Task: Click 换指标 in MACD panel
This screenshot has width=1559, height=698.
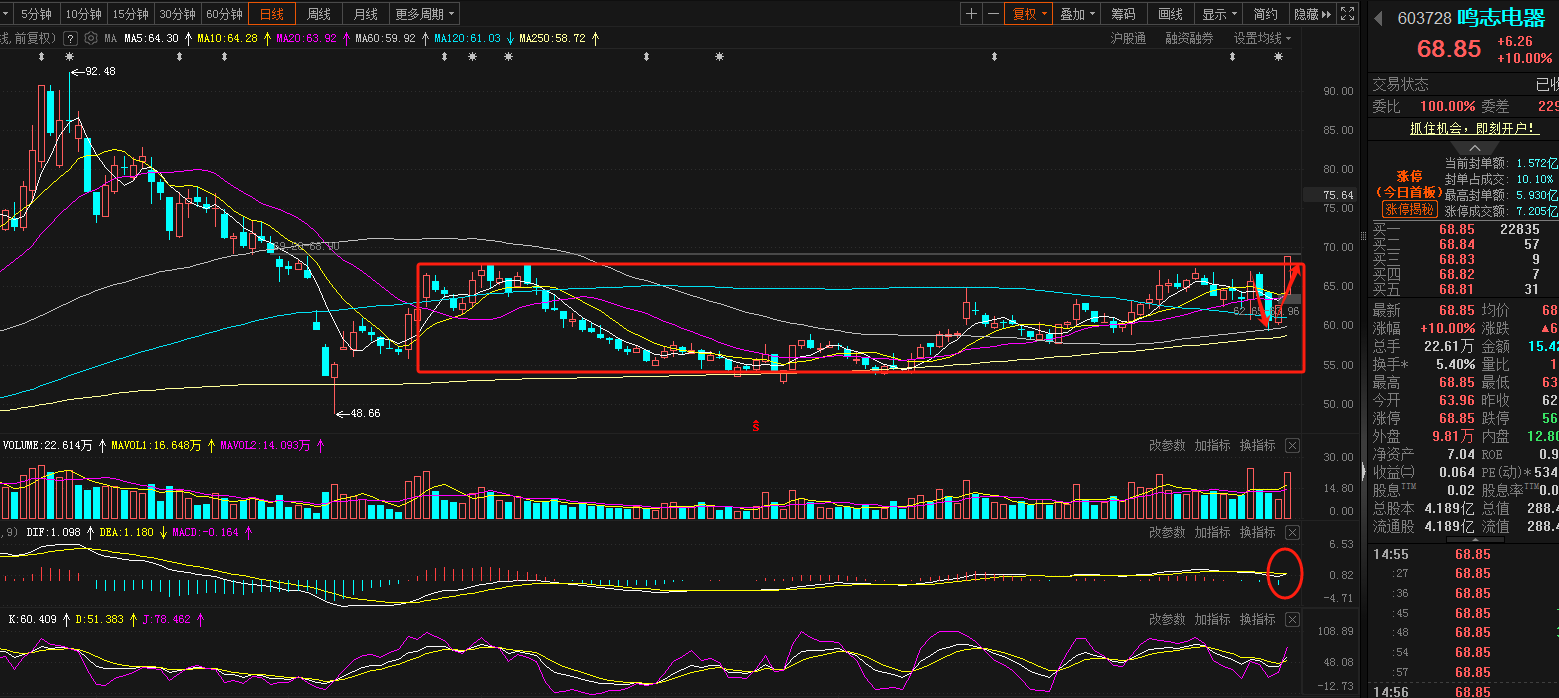Action: (x=1257, y=532)
